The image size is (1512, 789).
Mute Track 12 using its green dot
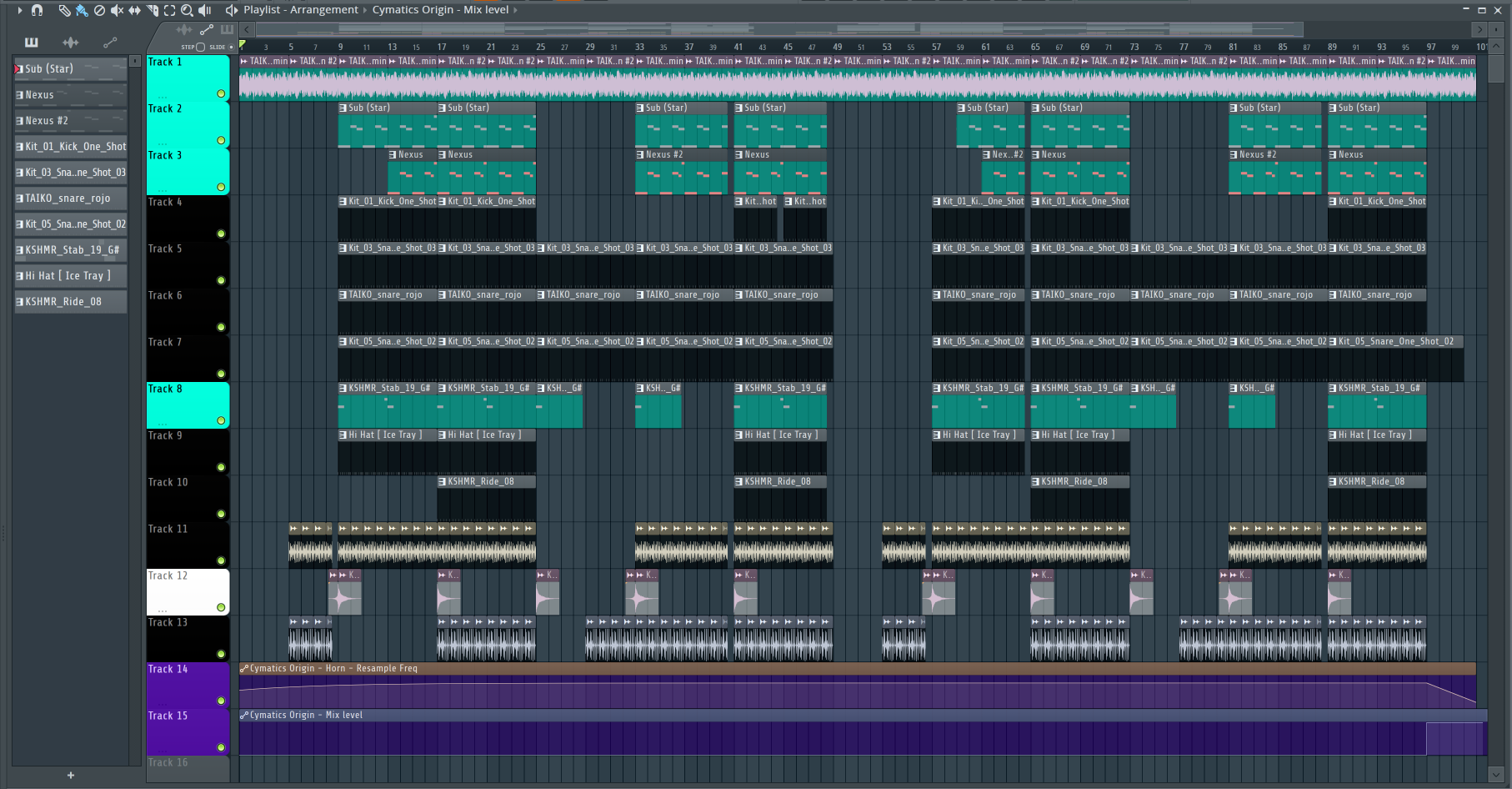coord(221,607)
